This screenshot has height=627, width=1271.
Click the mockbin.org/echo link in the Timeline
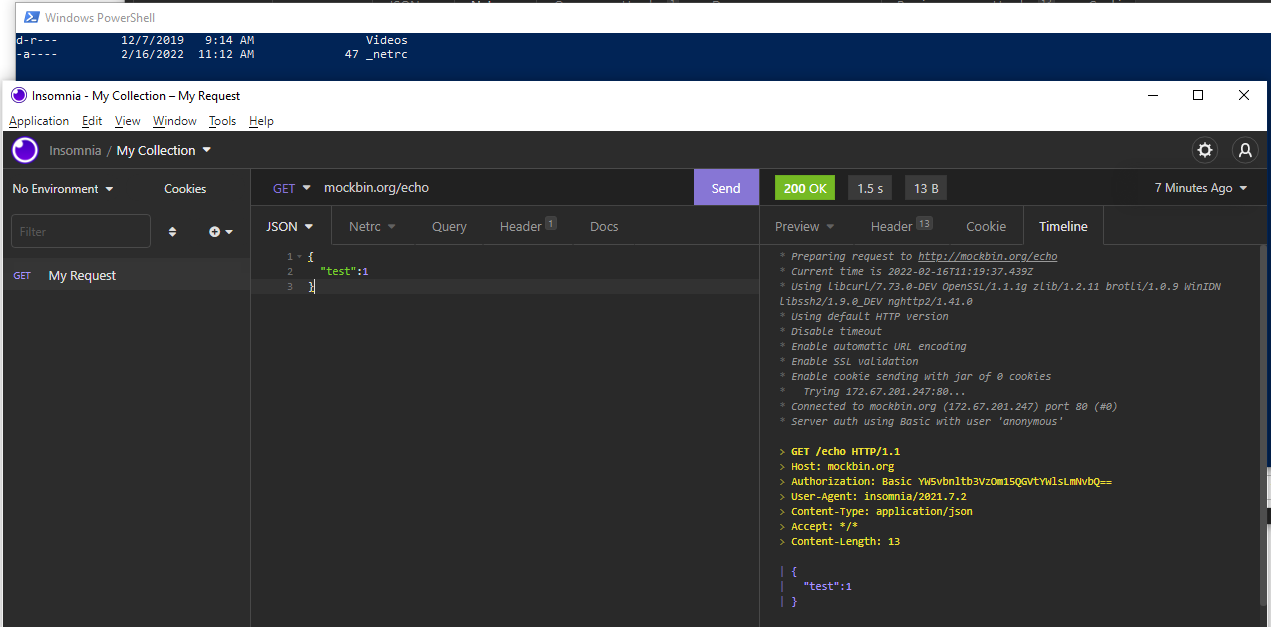(987, 256)
